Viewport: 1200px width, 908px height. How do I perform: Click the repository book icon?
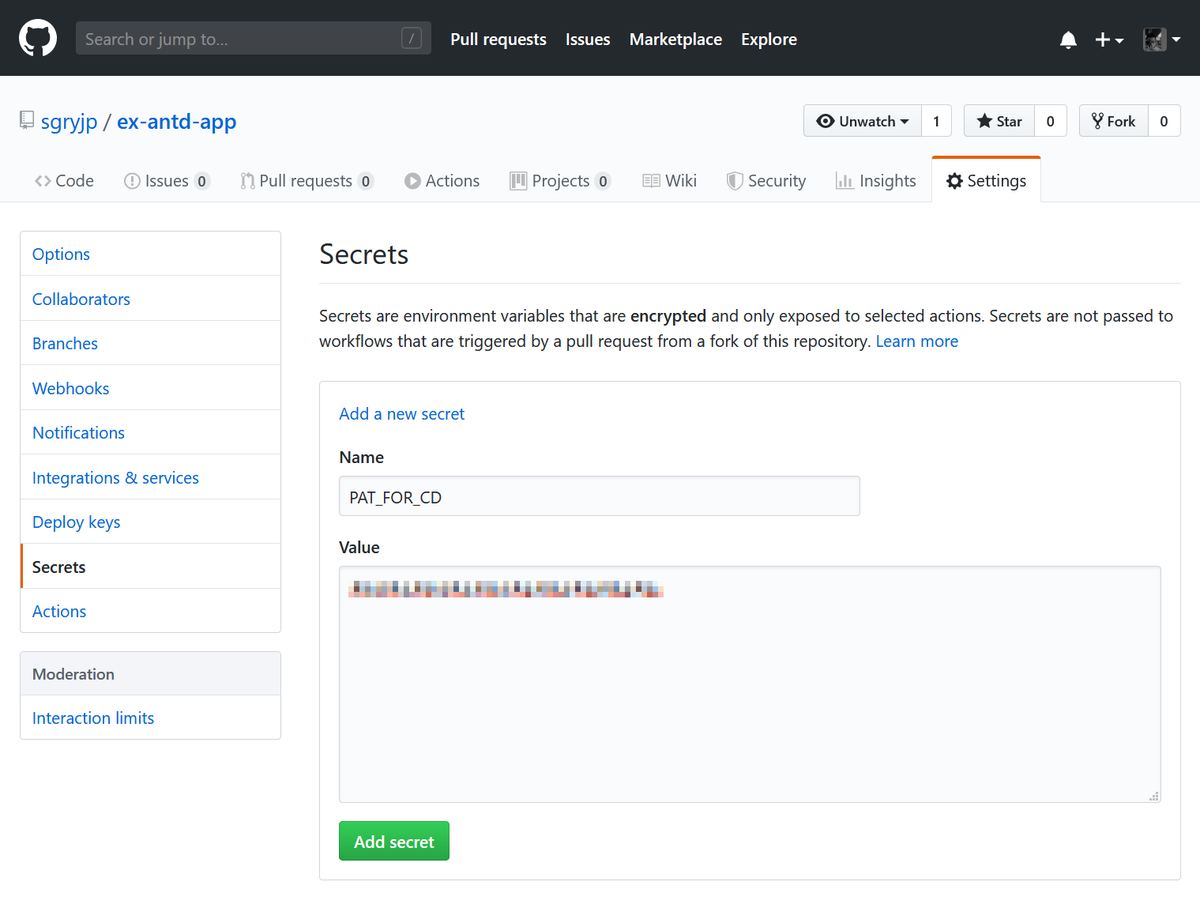(27, 122)
